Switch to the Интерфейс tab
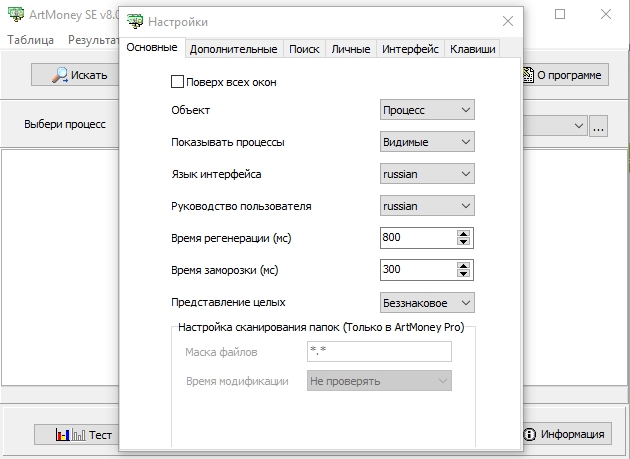Image resolution: width=630 pixels, height=459 pixels. tap(410, 49)
